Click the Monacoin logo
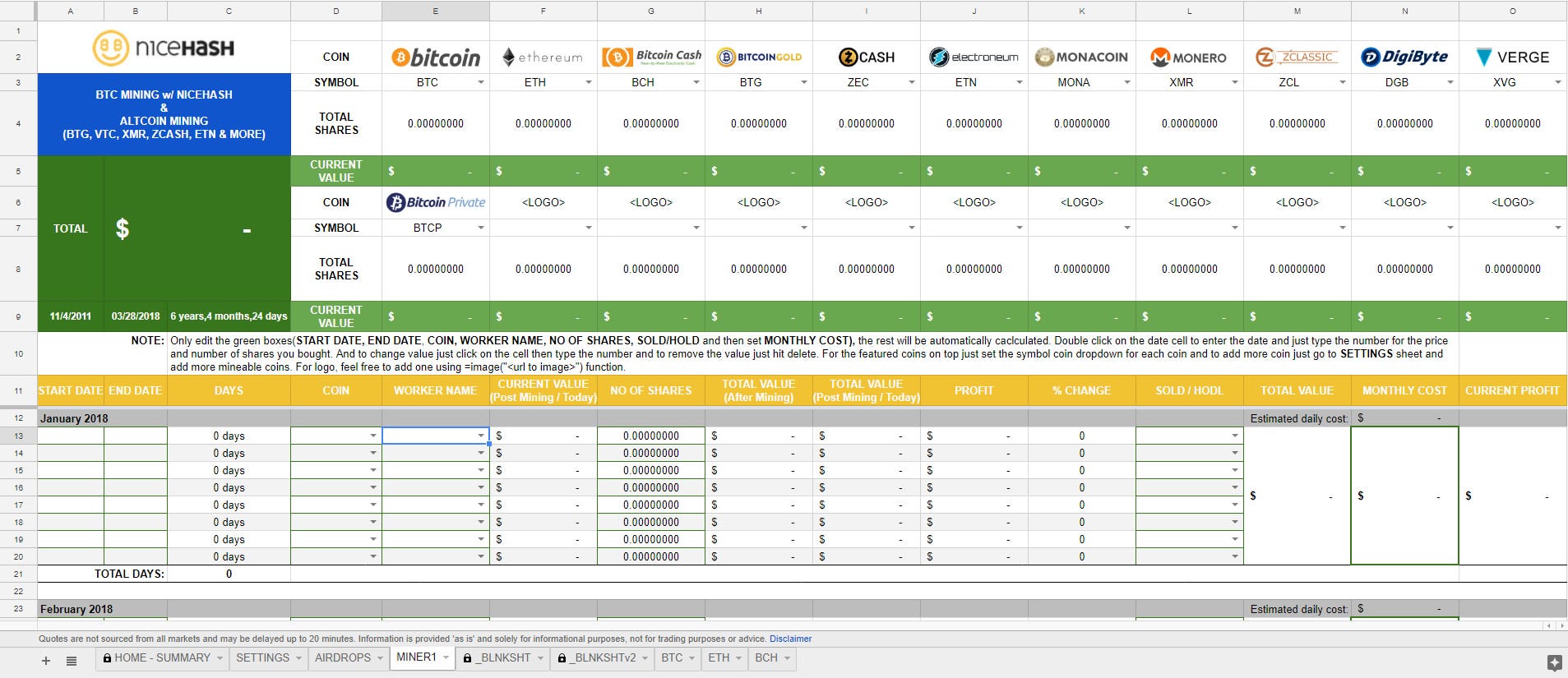This screenshot has width=1568, height=678. tap(1082, 58)
